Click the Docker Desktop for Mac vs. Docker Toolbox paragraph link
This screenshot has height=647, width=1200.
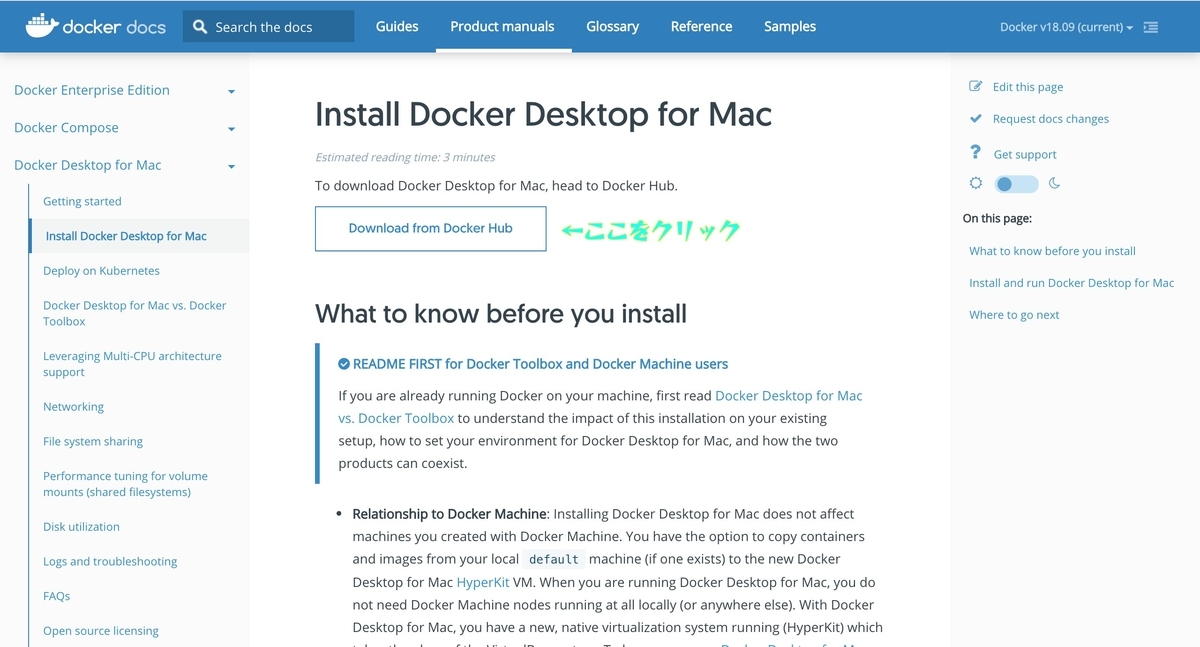600,407
